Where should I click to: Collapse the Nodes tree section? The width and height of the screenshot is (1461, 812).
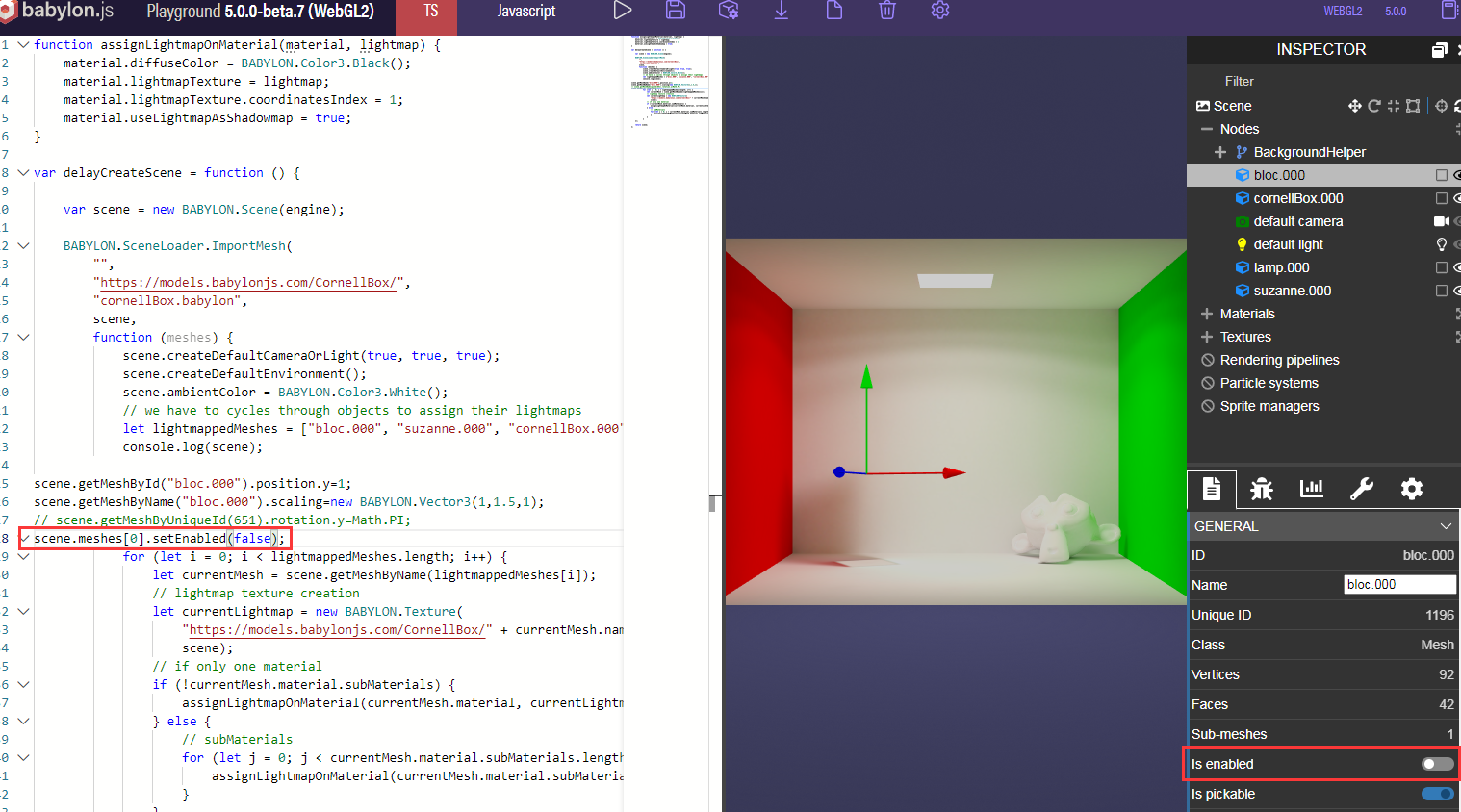point(1206,128)
